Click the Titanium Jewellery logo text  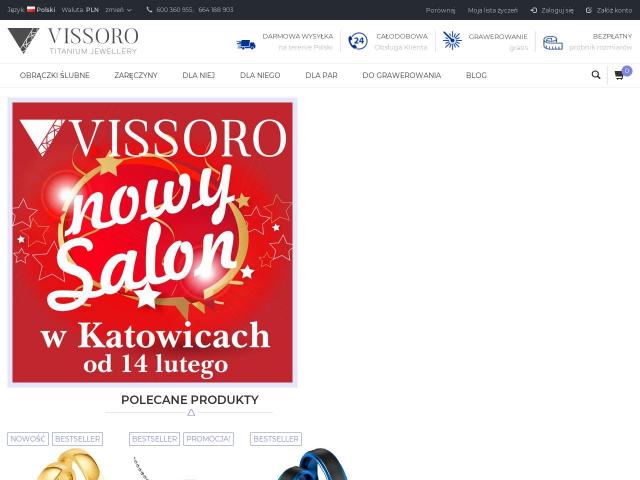click(93, 51)
